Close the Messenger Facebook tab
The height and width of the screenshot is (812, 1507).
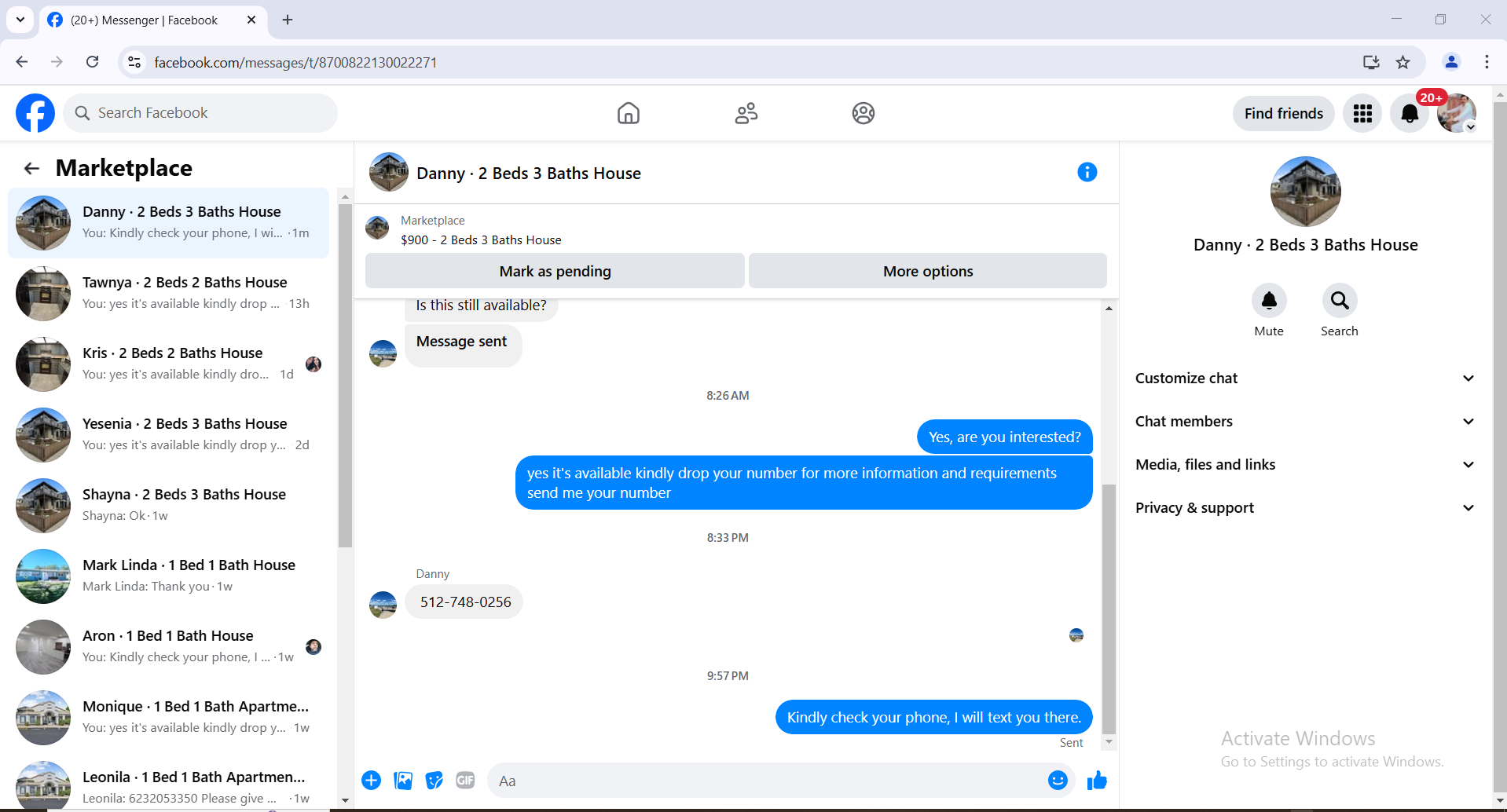251,20
